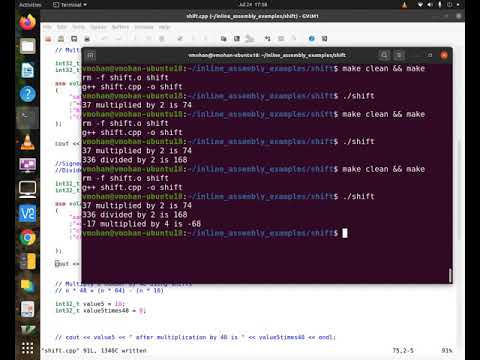The width and height of the screenshot is (480, 360).
Task: Click the Redo icon in GVim toolbar
Action: tap(118, 39)
